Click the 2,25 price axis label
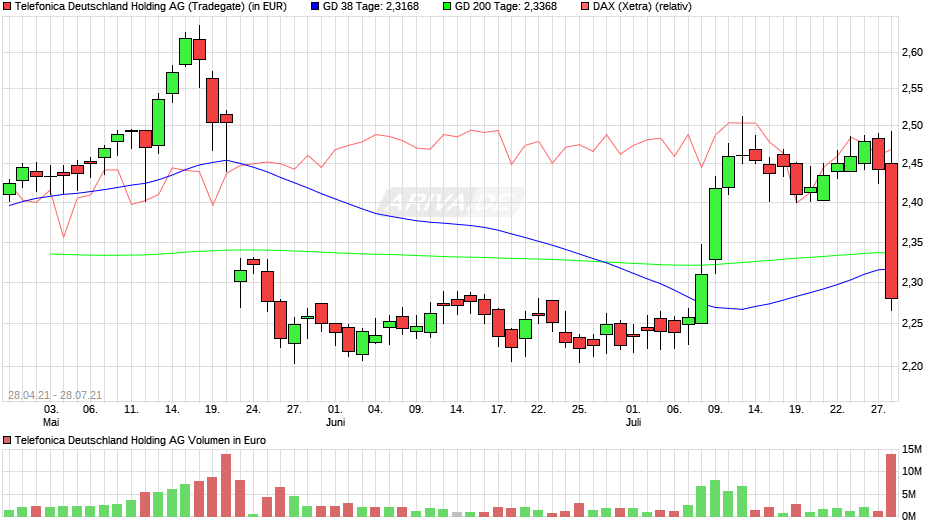 click(x=912, y=324)
